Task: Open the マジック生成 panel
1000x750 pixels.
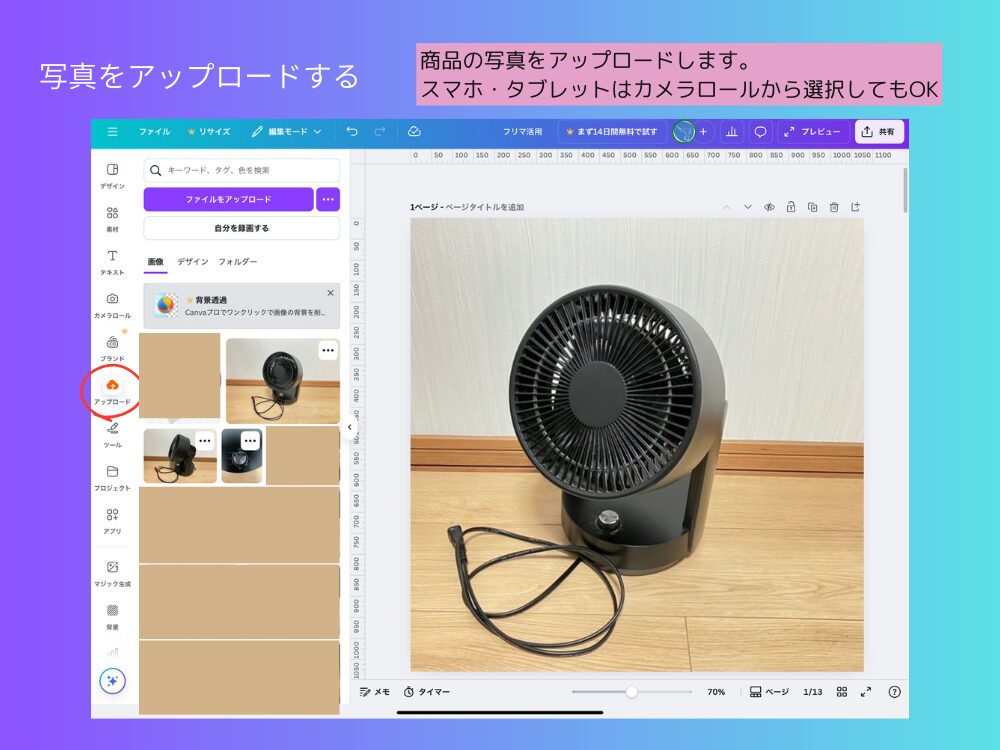Action: click(113, 570)
